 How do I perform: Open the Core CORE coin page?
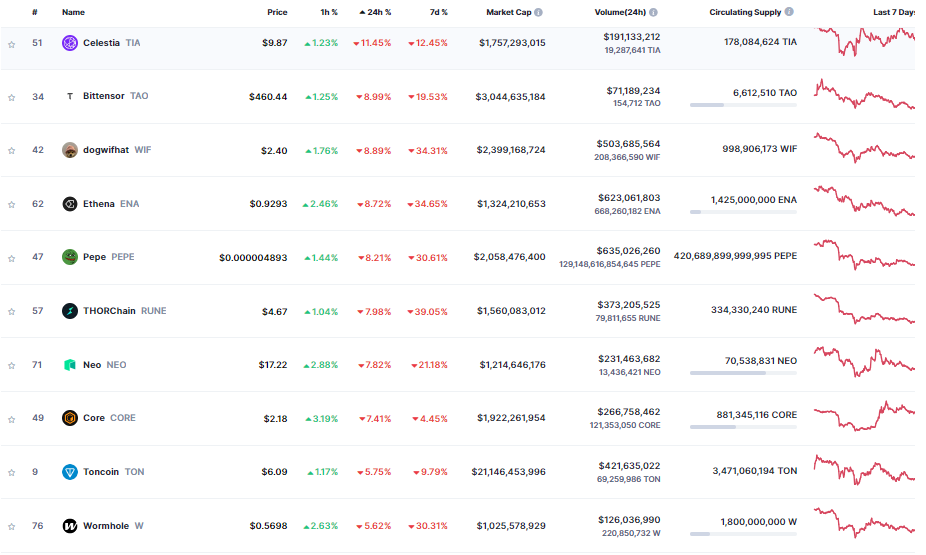[x=109, y=418]
